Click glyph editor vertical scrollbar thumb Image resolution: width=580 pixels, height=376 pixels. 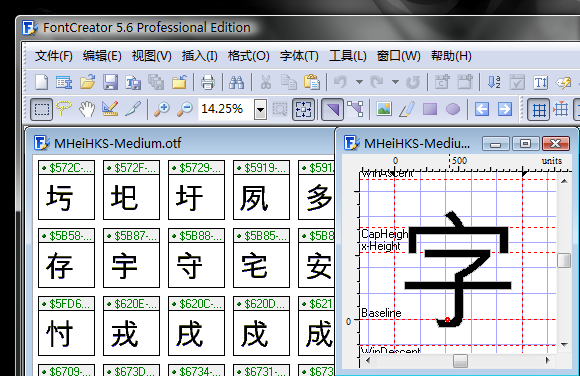pos(564,261)
